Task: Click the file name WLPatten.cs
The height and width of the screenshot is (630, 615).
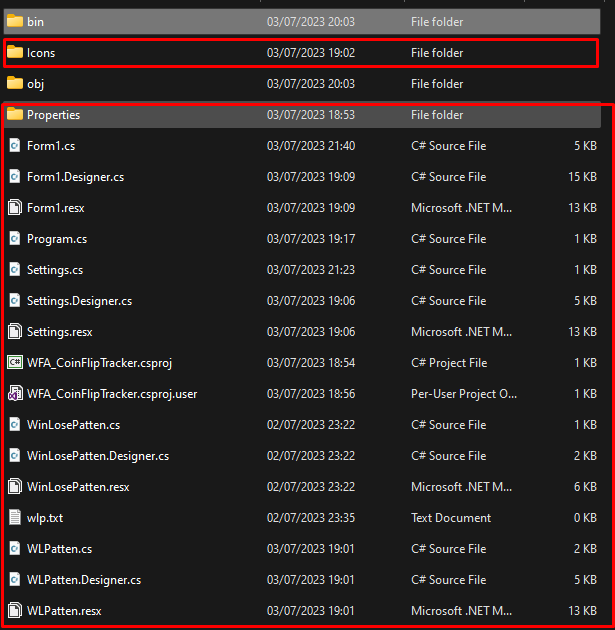Action: coord(59,548)
